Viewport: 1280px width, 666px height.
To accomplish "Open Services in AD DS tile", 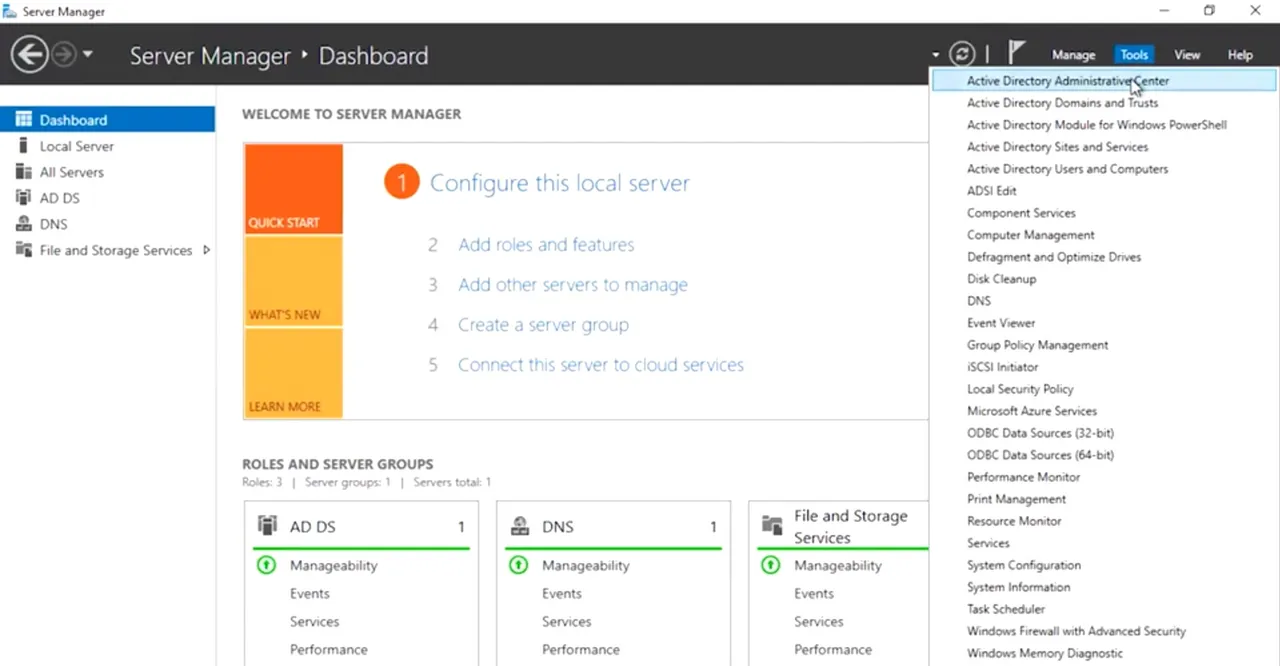I will (x=315, y=621).
